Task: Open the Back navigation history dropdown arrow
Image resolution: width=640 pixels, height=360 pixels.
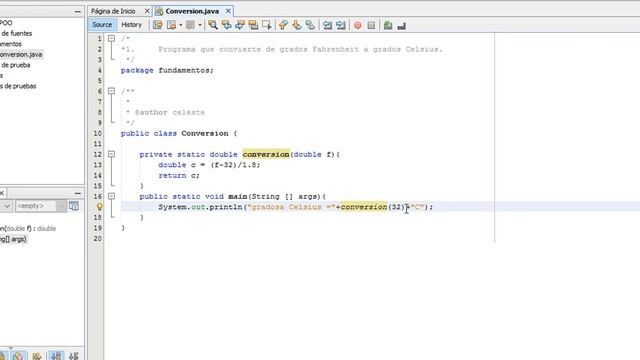Action: tap(180, 25)
